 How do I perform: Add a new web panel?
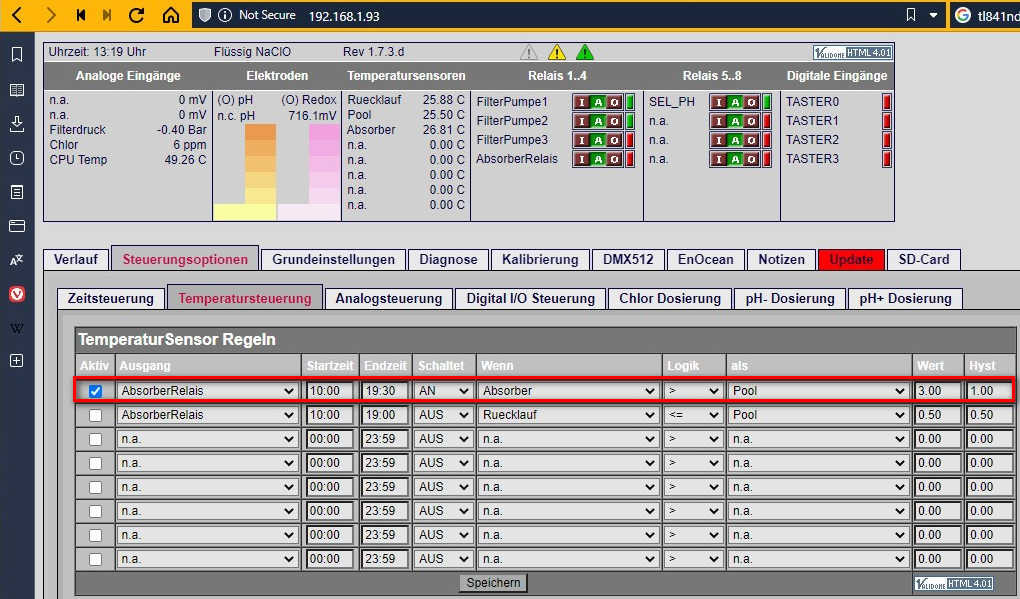(17, 361)
